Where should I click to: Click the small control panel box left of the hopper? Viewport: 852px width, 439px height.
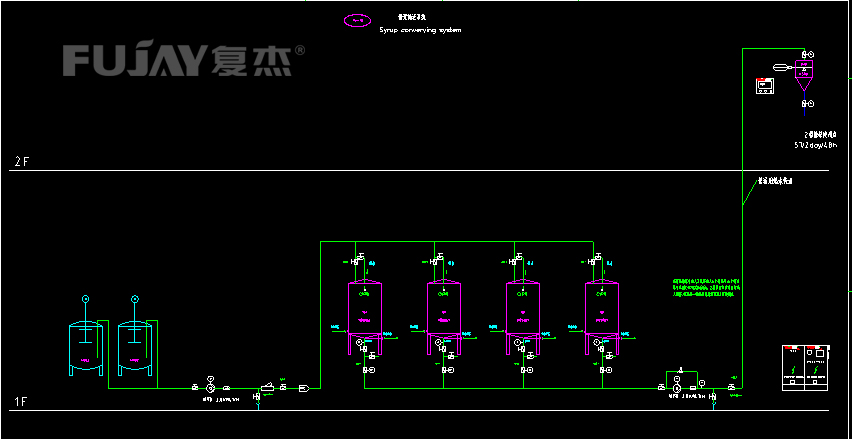pos(765,86)
